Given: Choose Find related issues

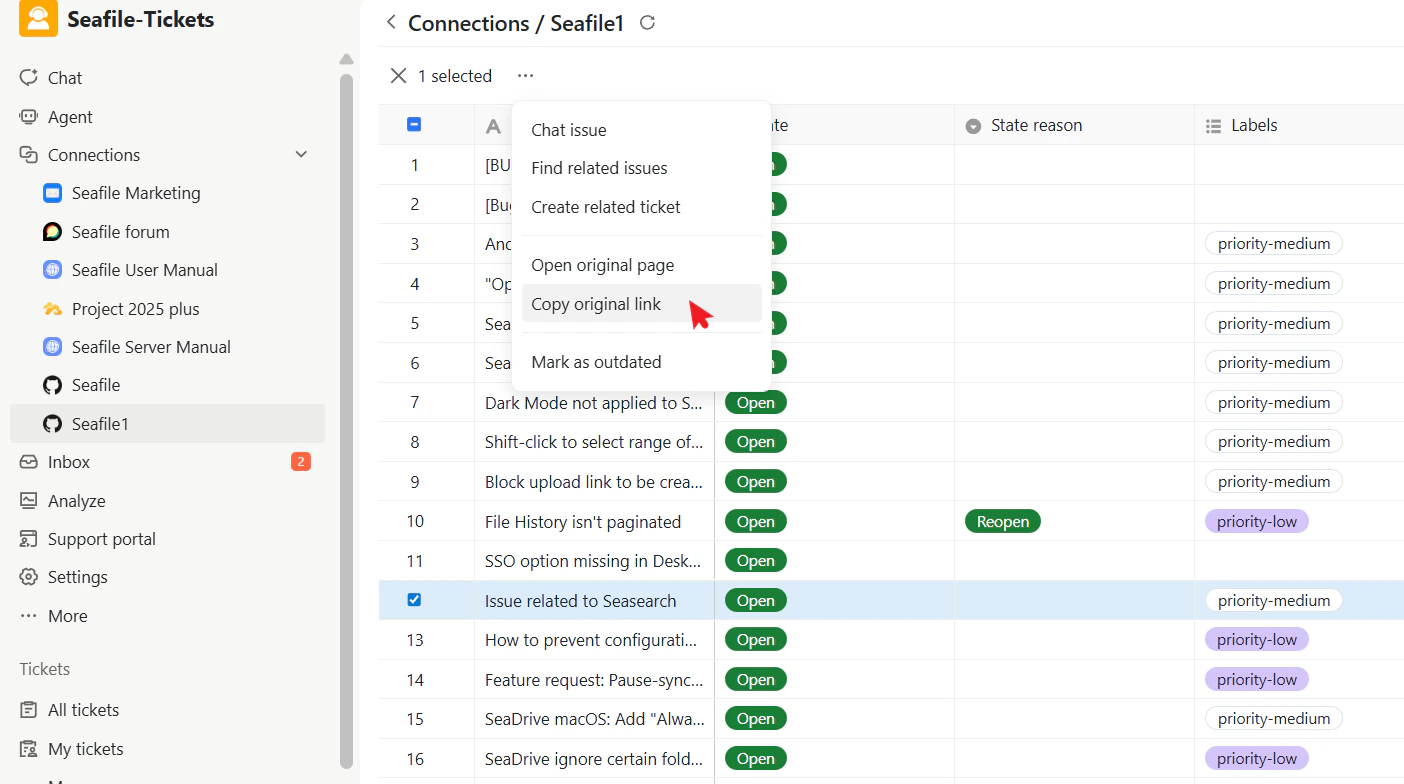Looking at the screenshot, I should 641,168.
